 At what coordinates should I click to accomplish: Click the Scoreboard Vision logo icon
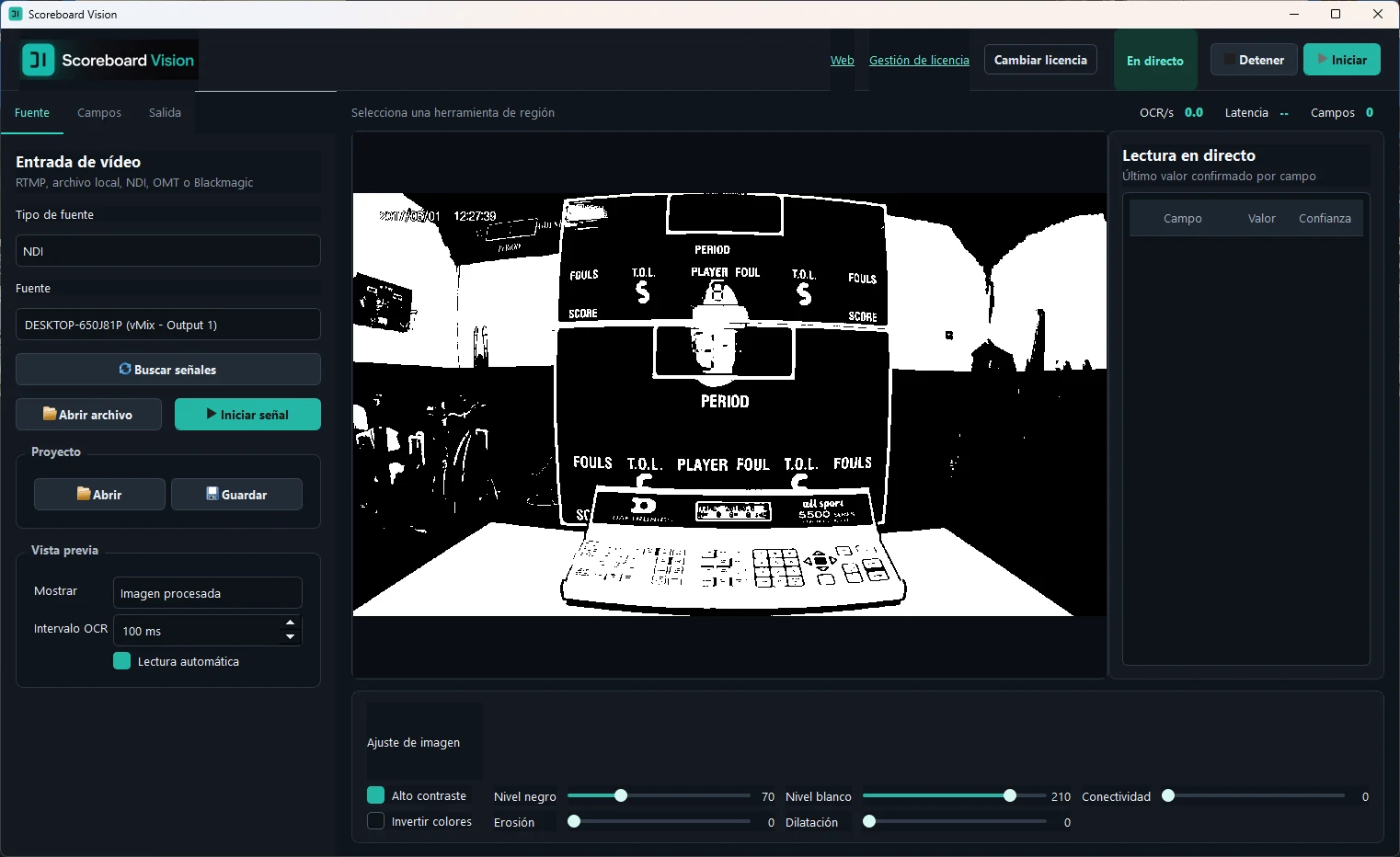point(39,61)
